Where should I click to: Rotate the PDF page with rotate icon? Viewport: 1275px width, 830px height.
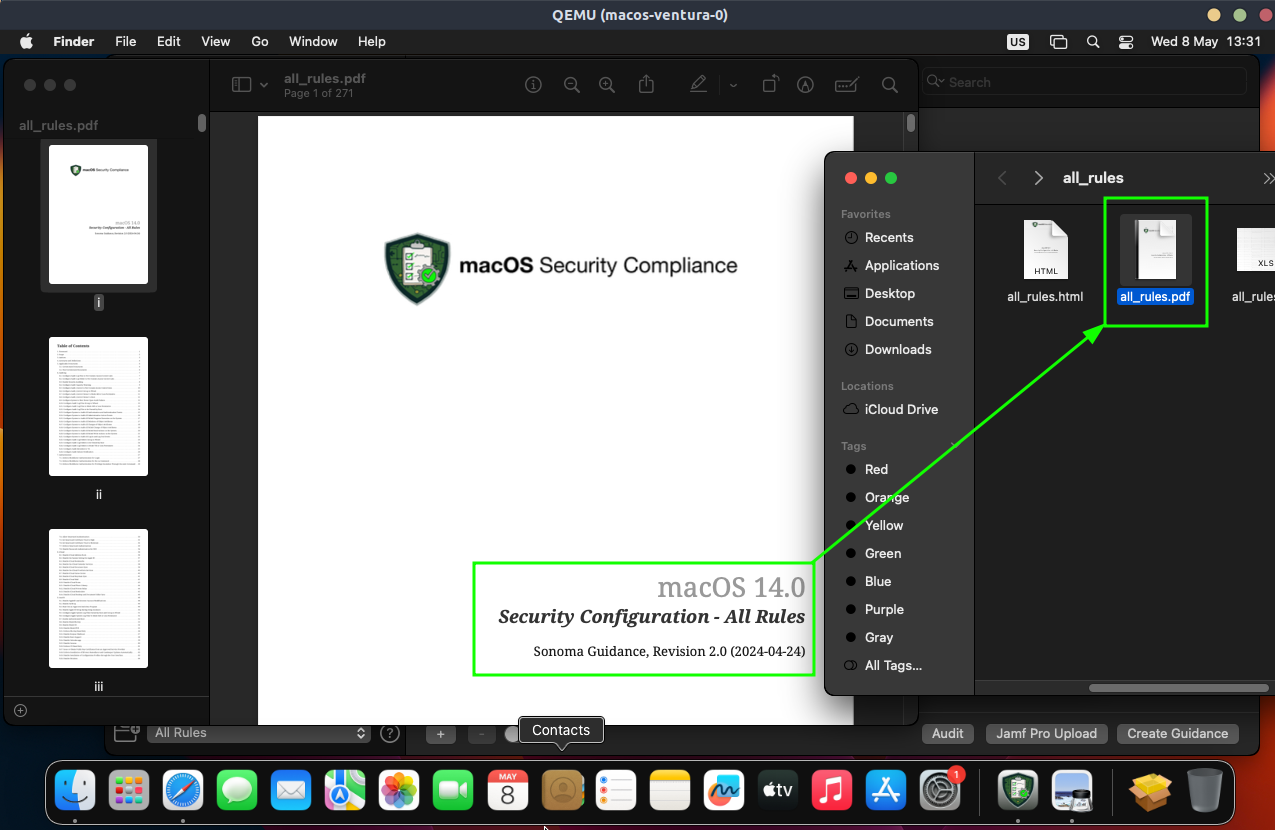coord(770,85)
